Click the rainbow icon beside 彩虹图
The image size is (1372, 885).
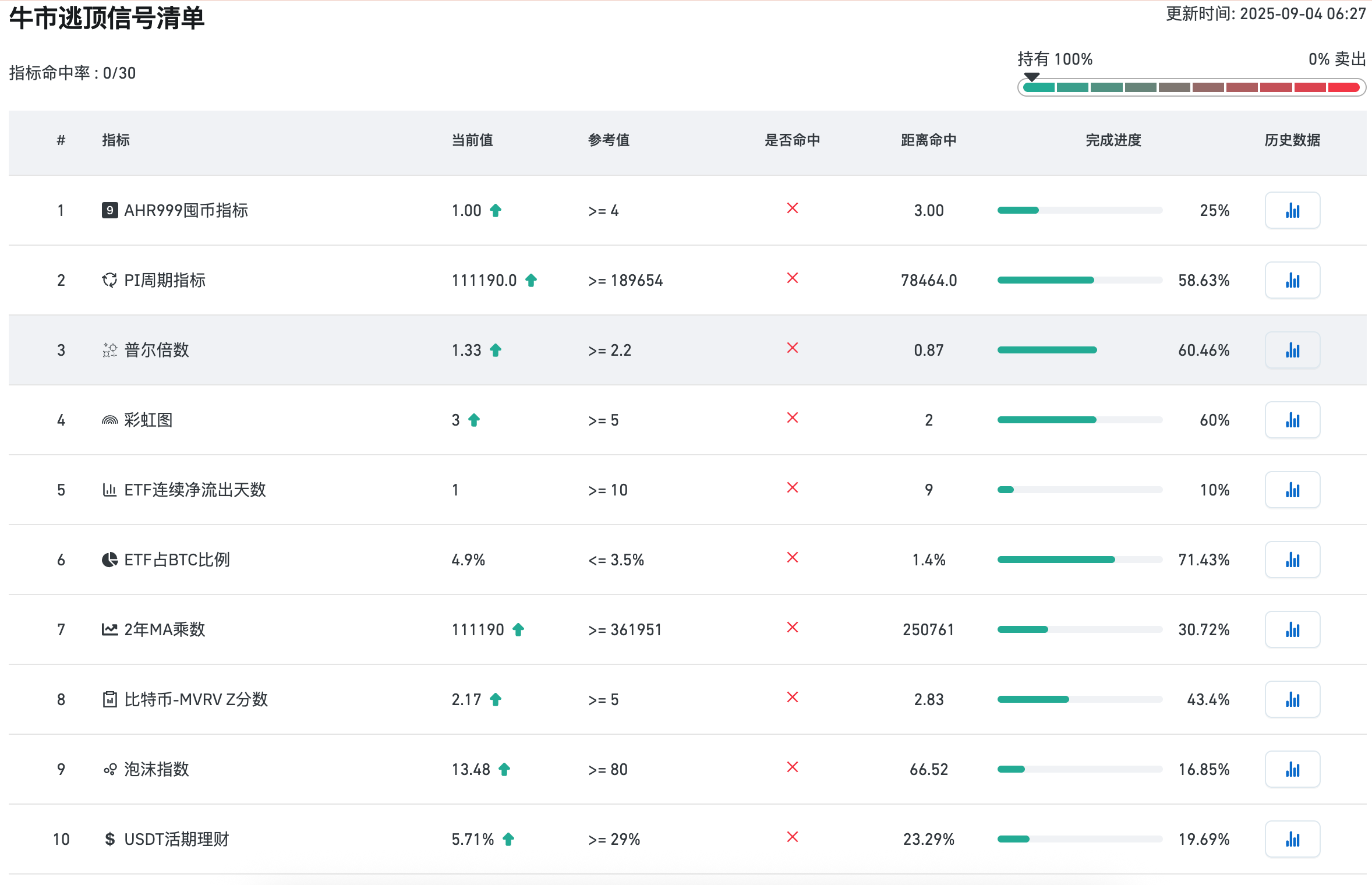109,420
